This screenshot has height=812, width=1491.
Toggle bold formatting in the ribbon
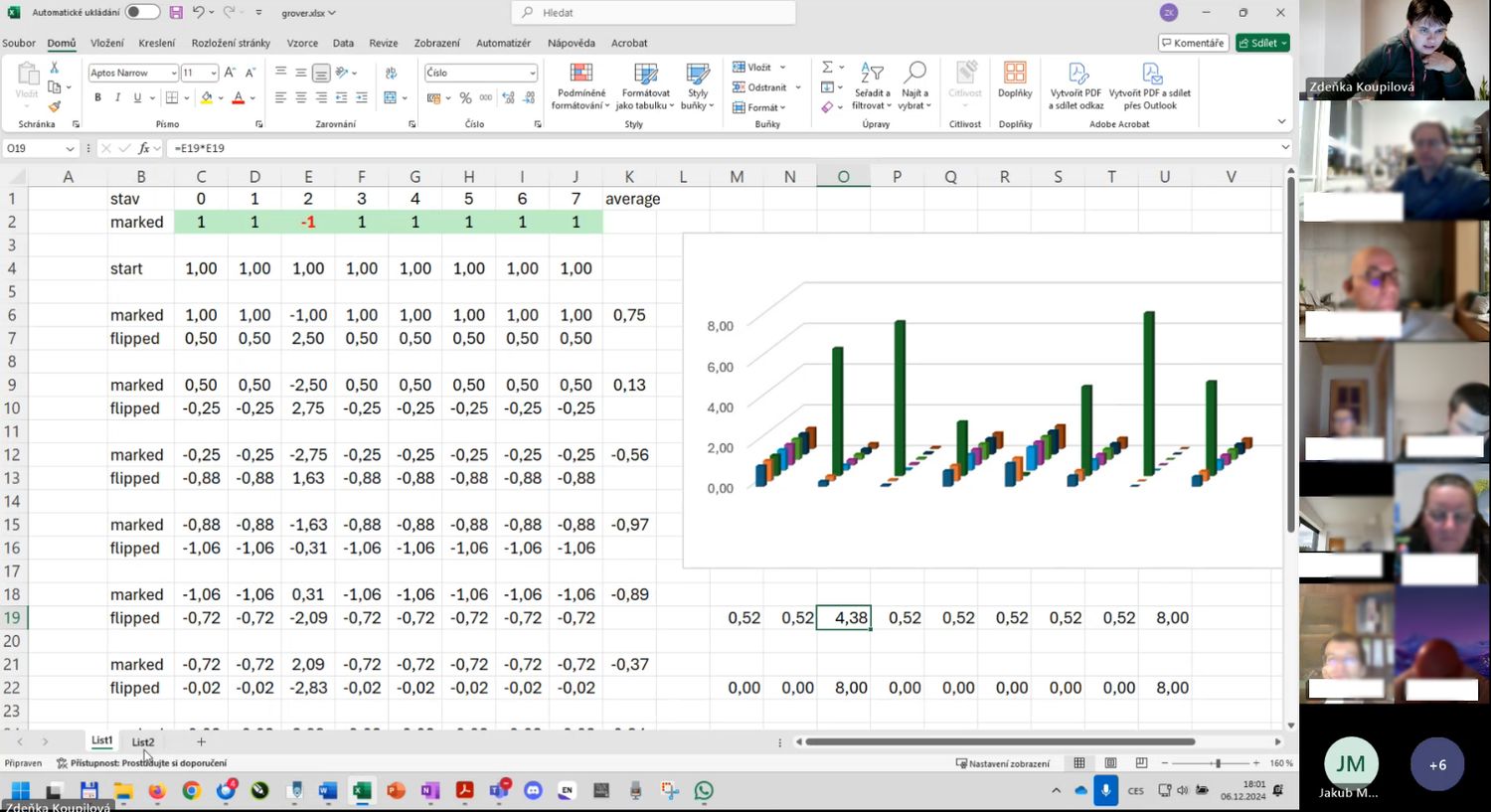(97, 97)
